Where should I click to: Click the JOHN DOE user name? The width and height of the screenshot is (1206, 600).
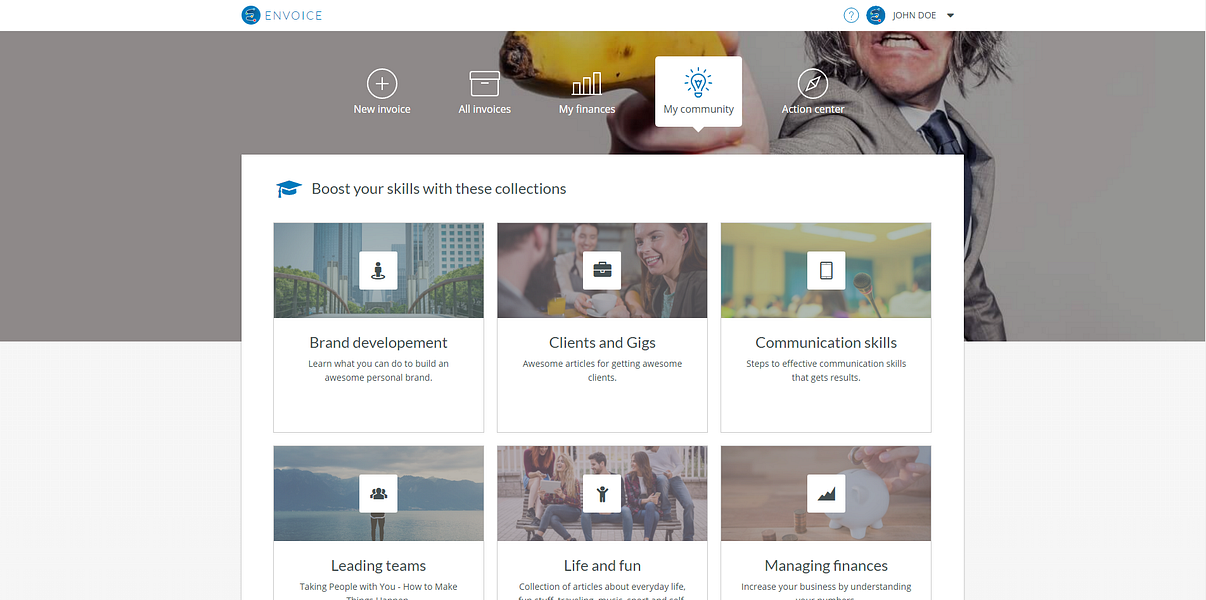[x=915, y=15]
